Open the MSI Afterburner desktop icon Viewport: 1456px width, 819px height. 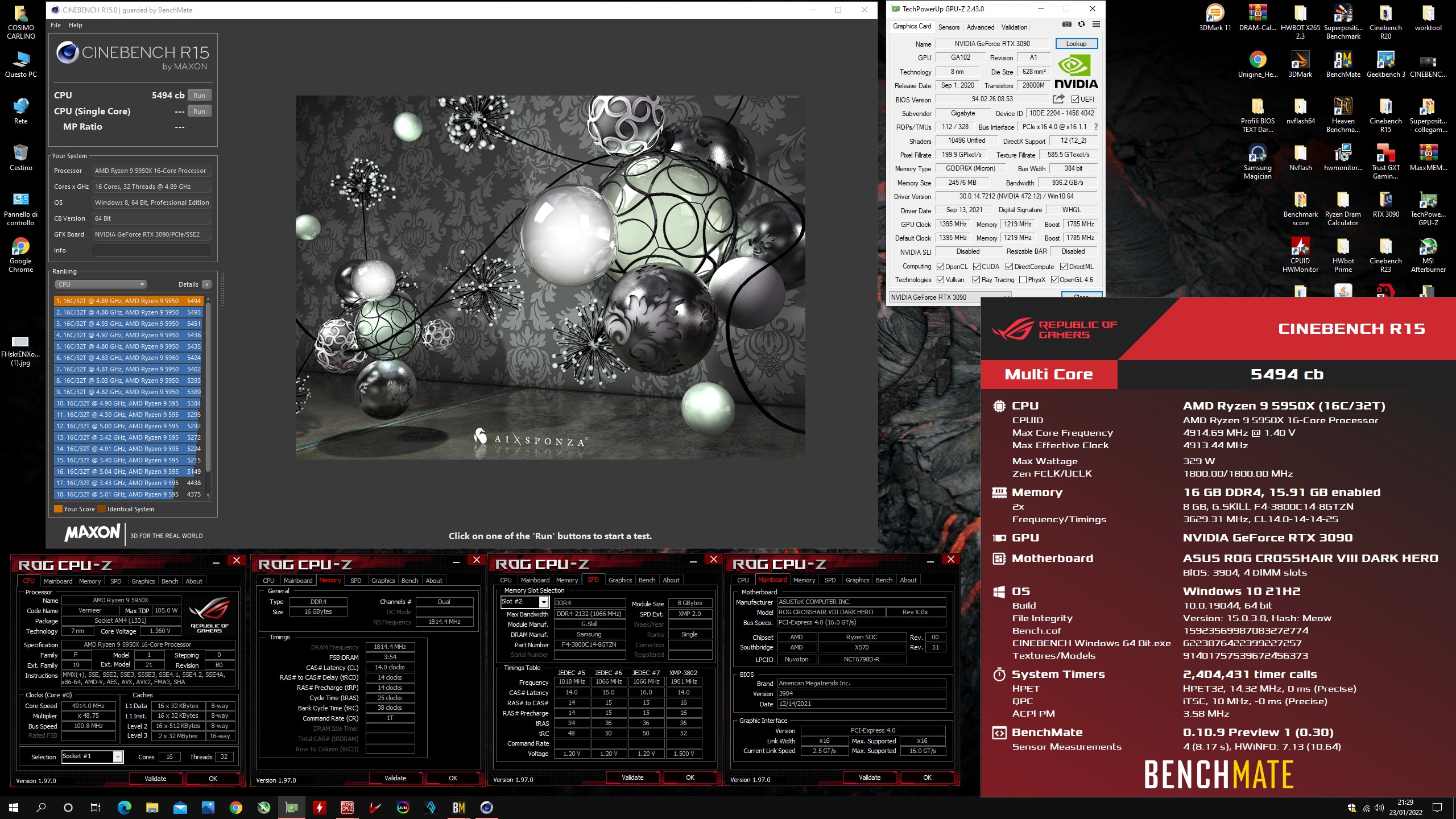coord(1428,256)
